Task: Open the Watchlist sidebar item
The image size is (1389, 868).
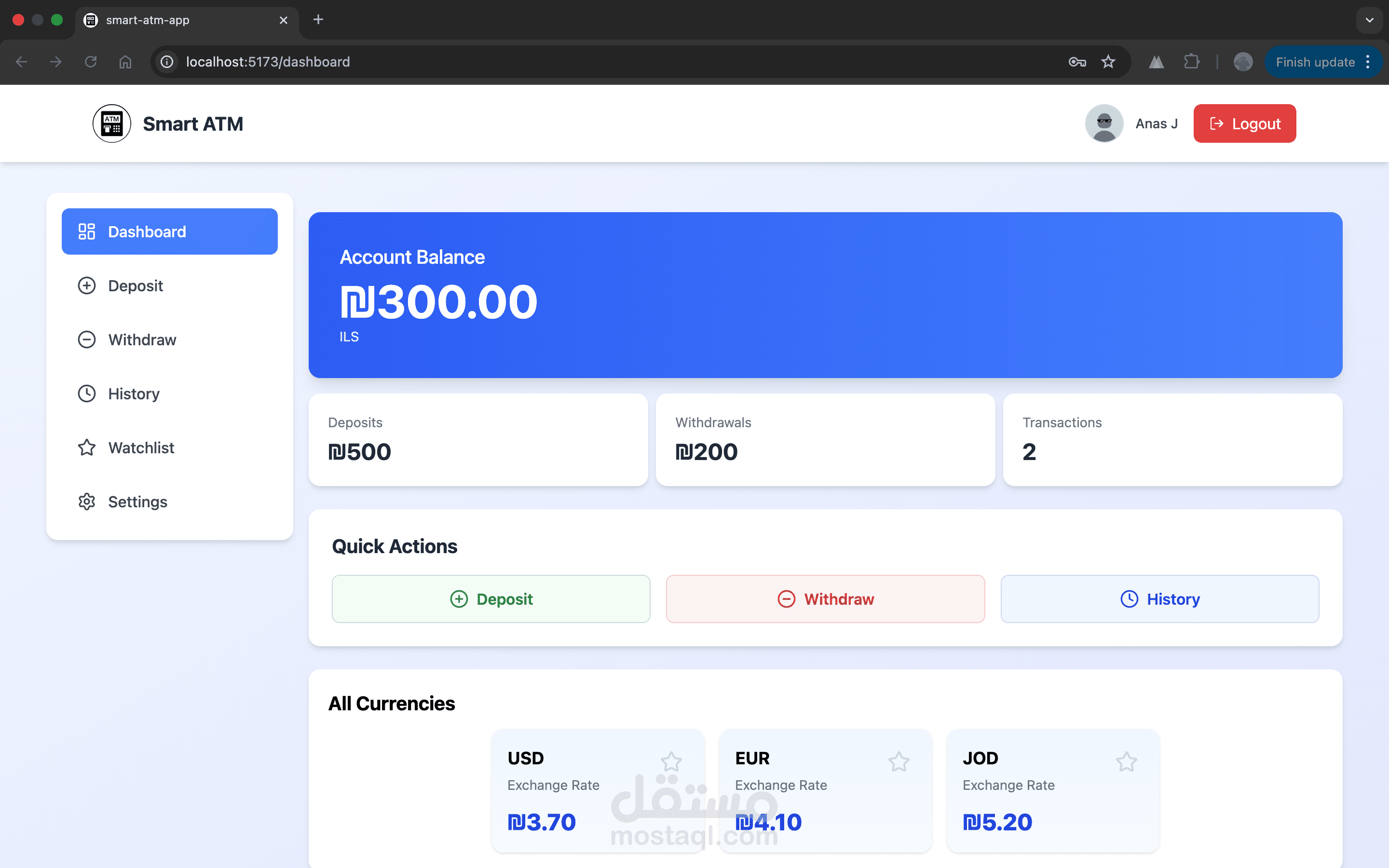Action: (x=141, y=448)
